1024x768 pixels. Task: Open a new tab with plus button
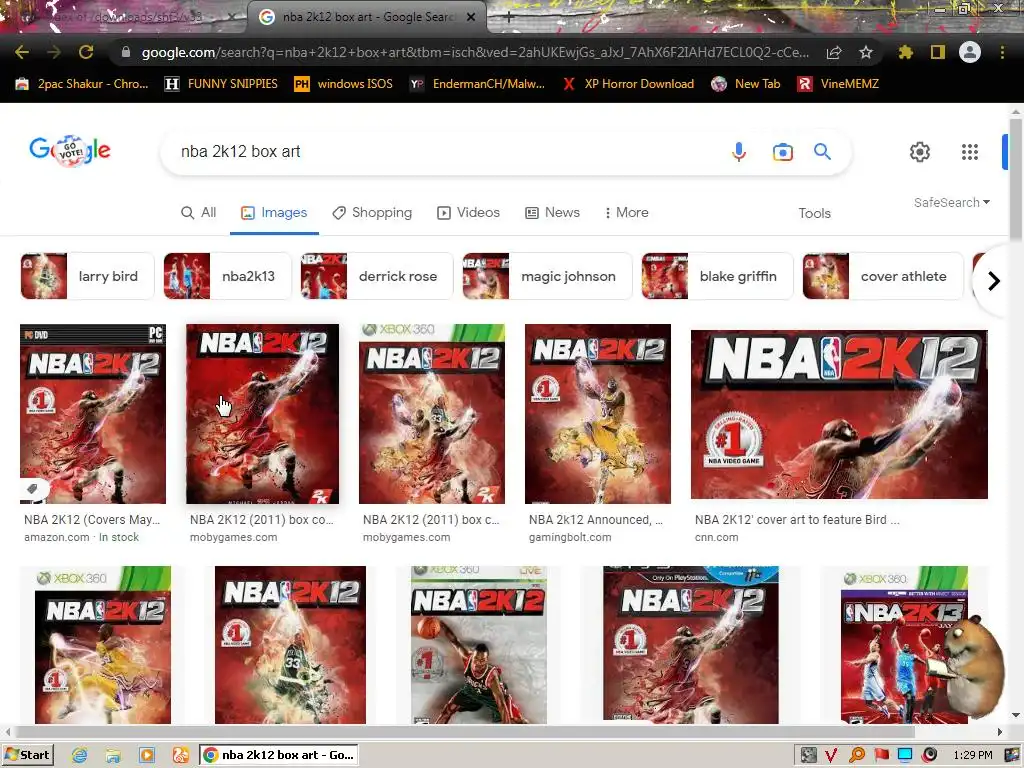(509, 18)
